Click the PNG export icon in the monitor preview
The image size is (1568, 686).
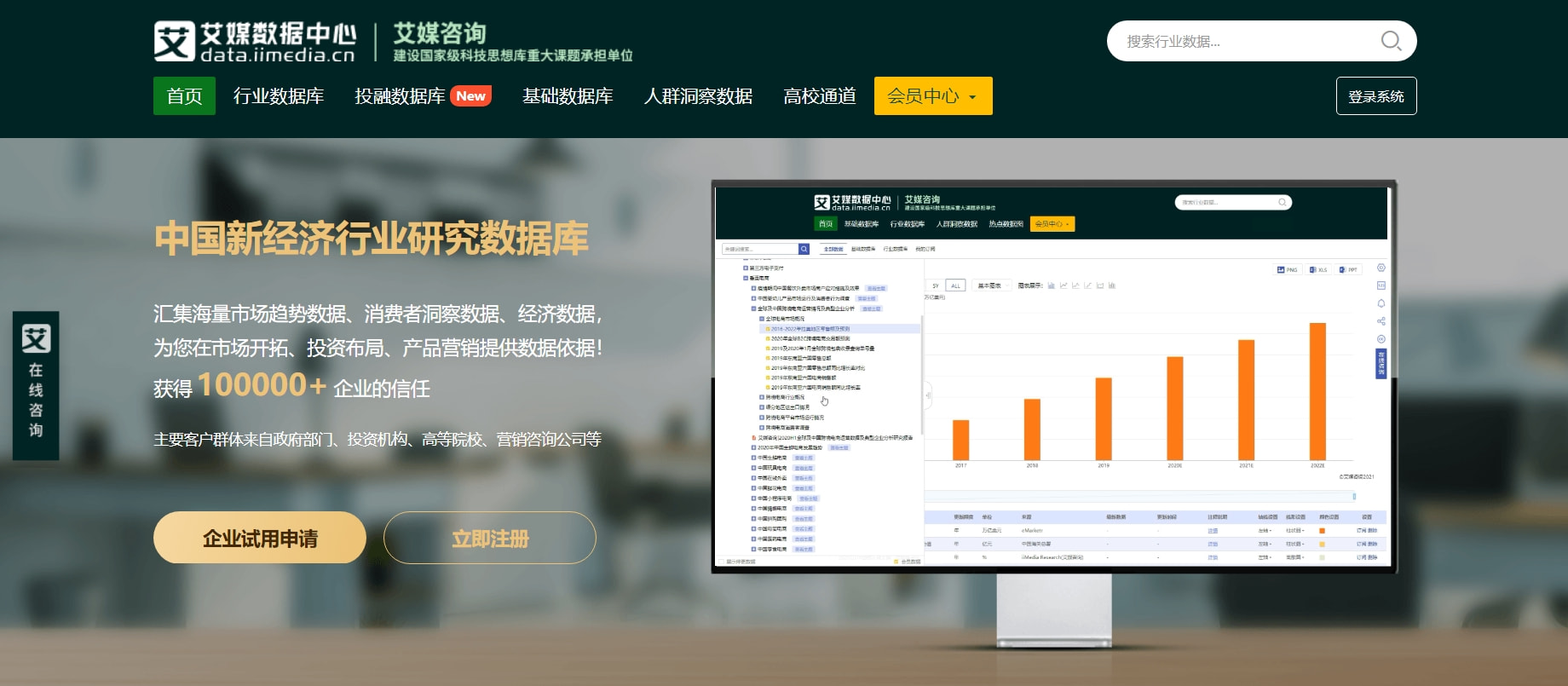pyautogui.click(x=1287, y=270)
